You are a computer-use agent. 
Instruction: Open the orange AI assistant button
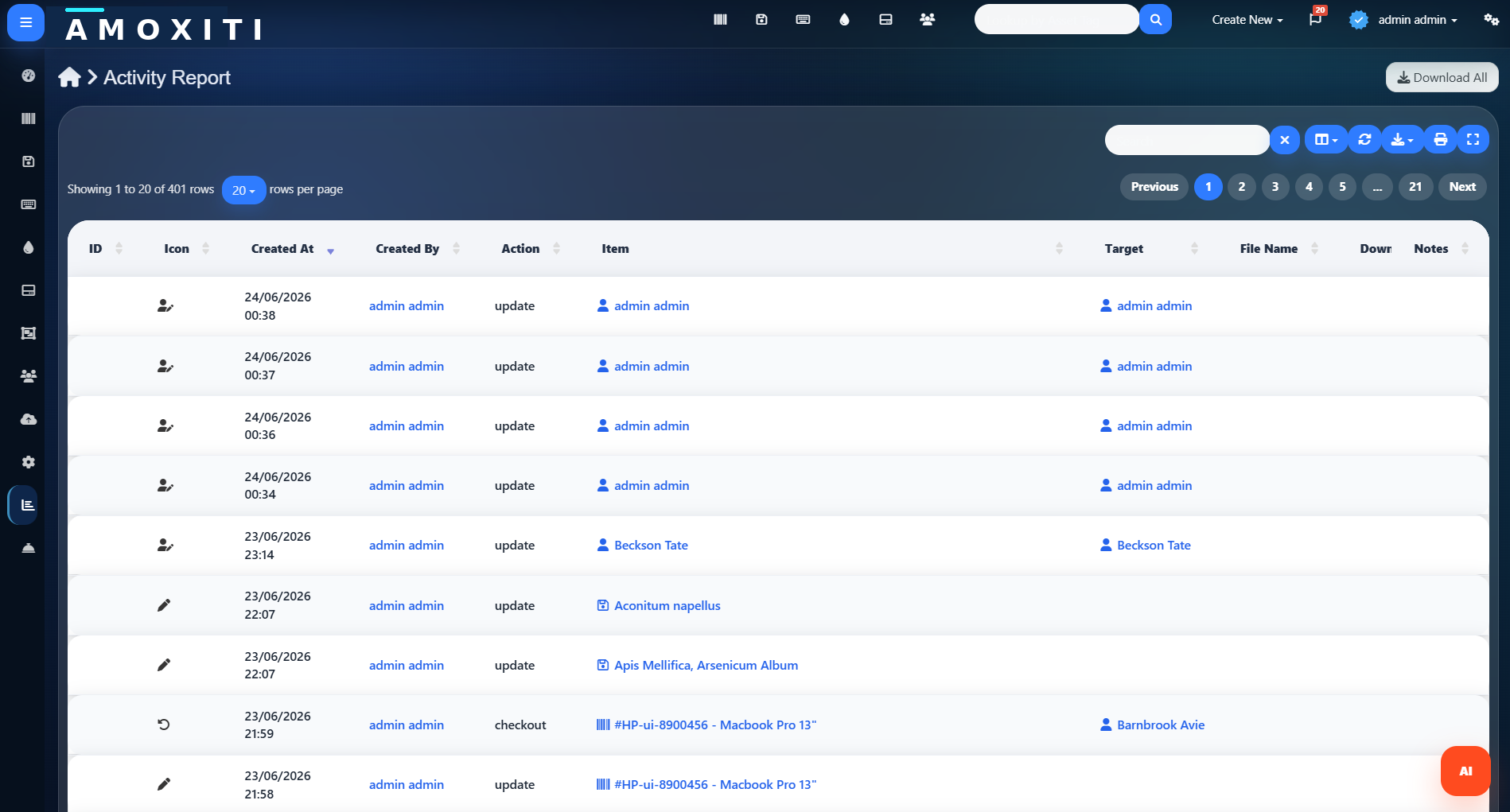coord(1465,771)
